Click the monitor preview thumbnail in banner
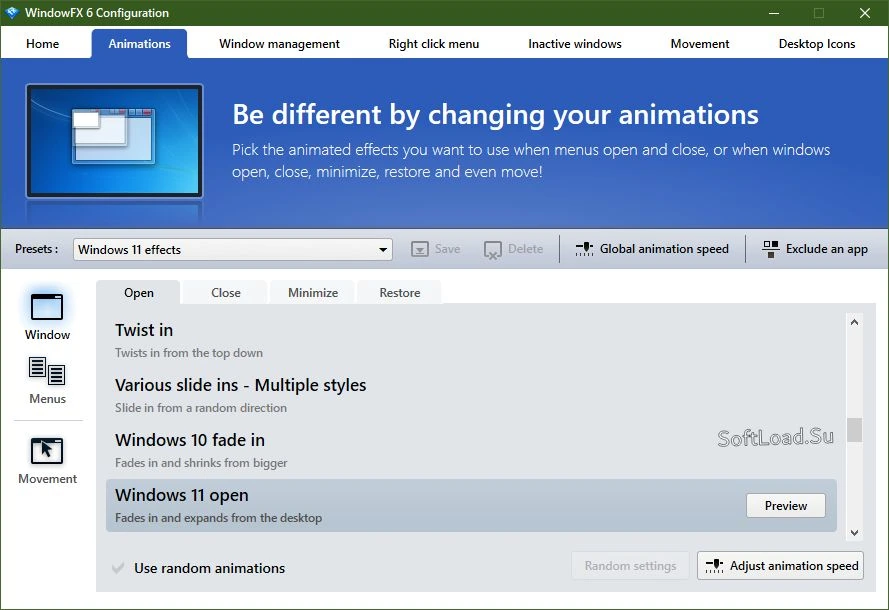 (114, 141)
